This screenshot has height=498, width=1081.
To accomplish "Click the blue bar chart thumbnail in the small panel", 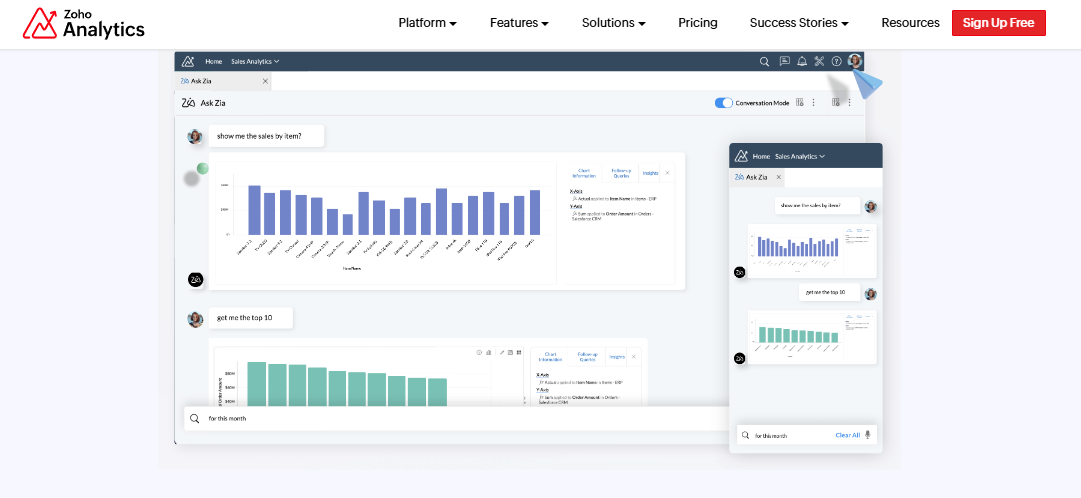I will [812, 251].
